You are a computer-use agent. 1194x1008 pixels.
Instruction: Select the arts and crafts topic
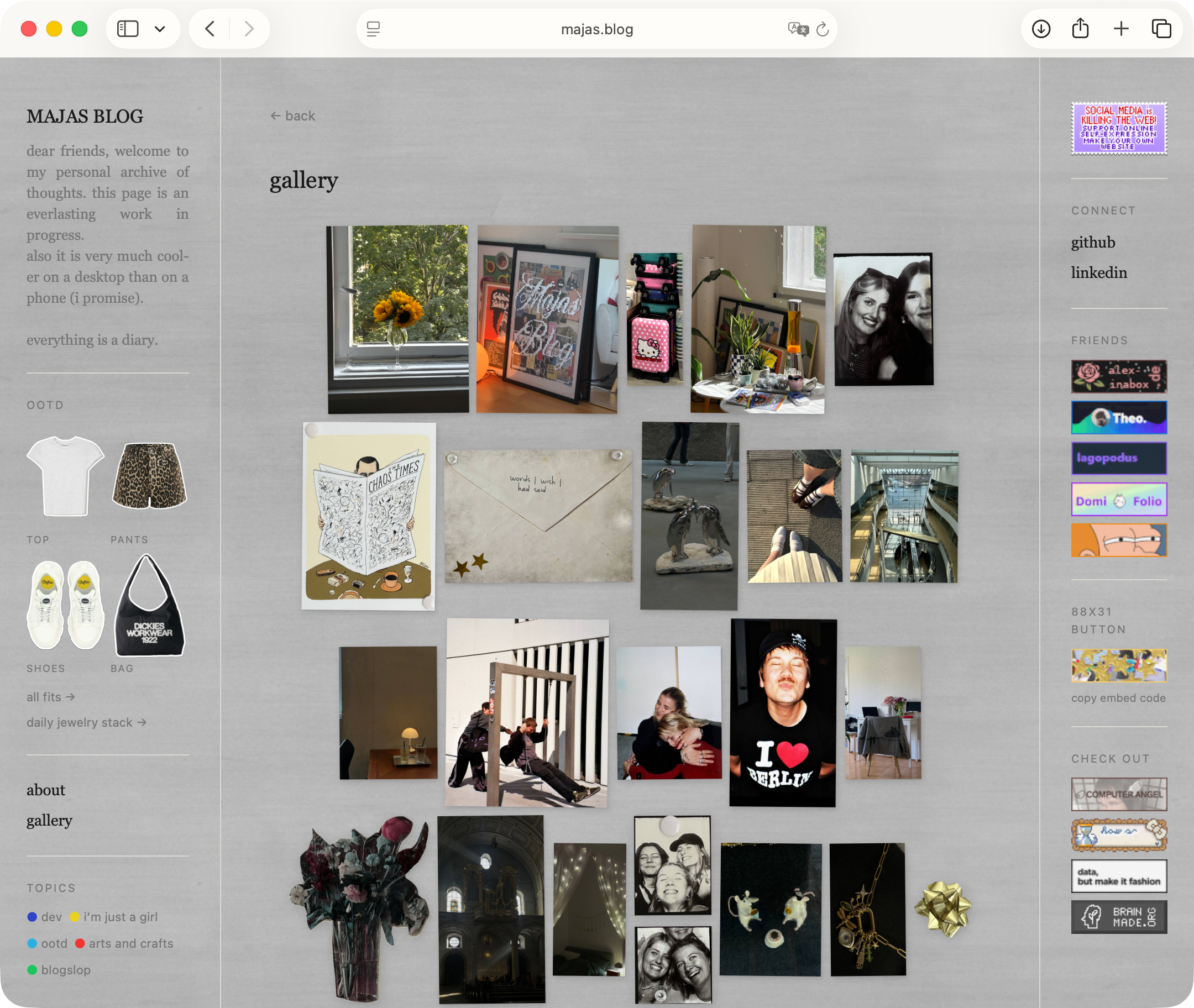124,943
